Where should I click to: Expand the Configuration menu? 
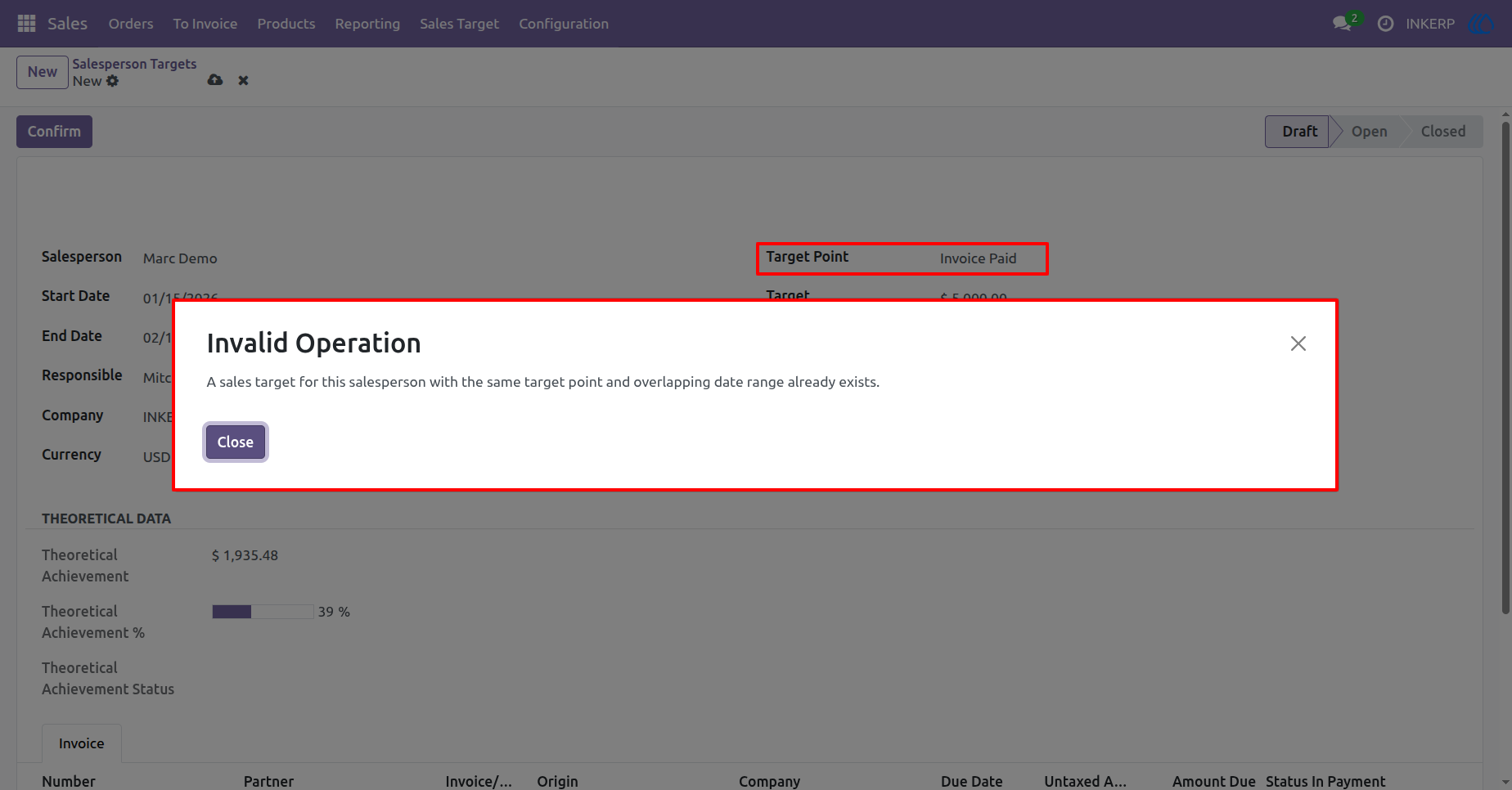coord(564,24)
